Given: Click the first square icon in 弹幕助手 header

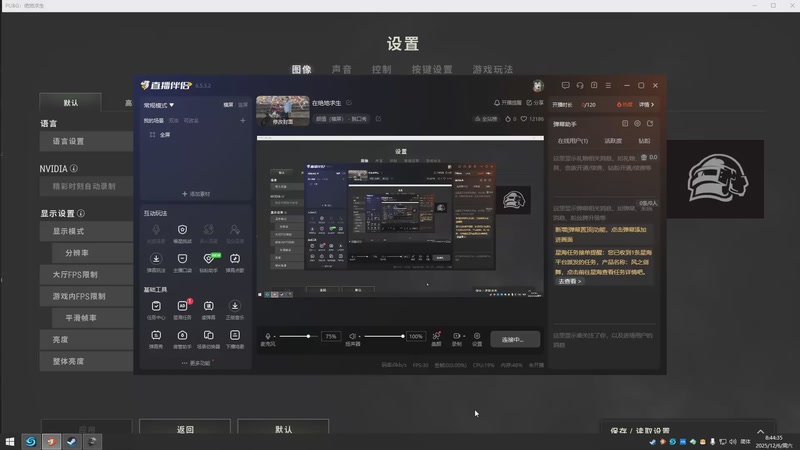Looking at the screenshot, I should [625, 123].
